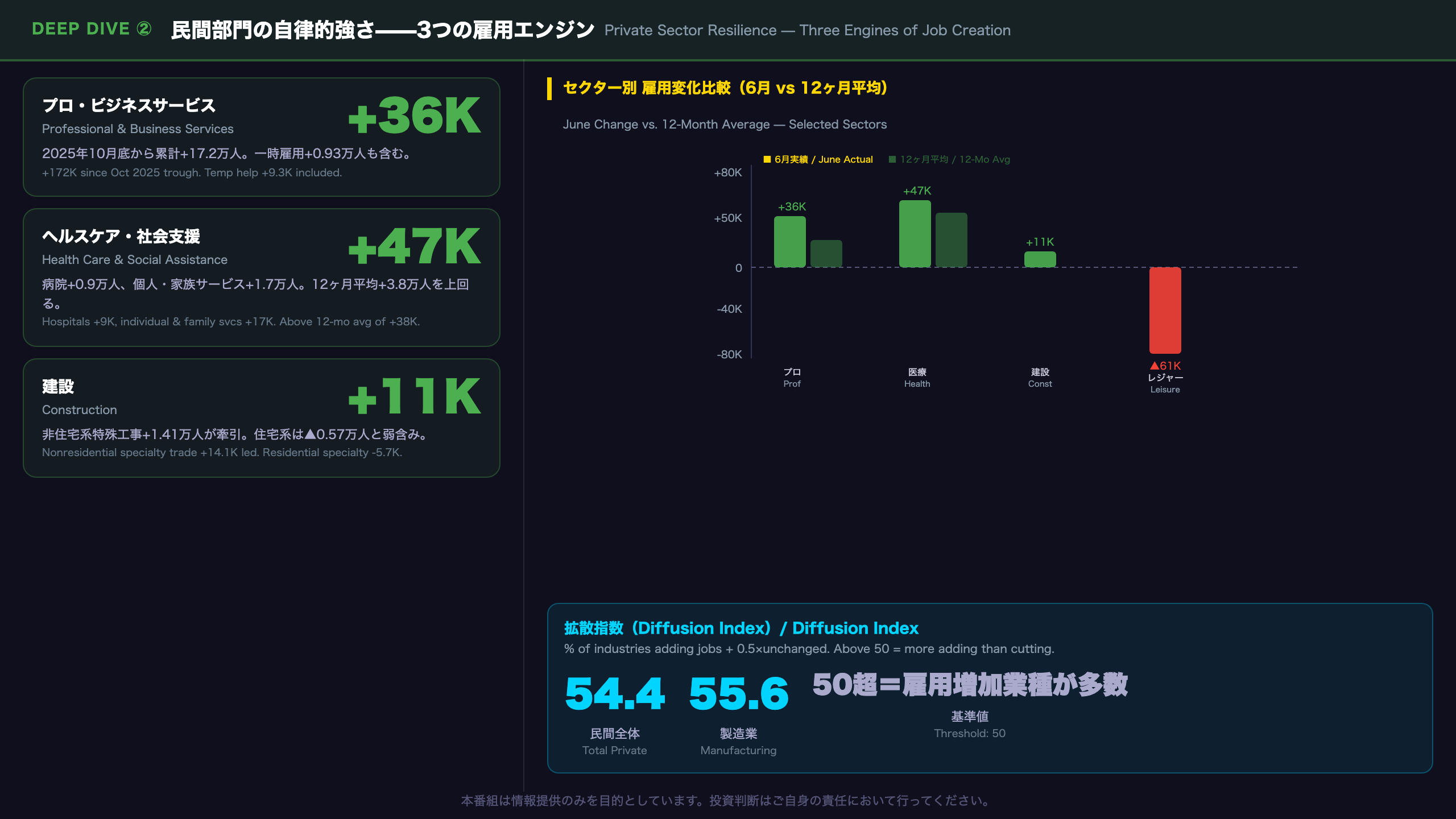Viewport: 1456px width, 819px height.
Task: Click the Health Care & Social Assistance label
Action: (135, 260)
